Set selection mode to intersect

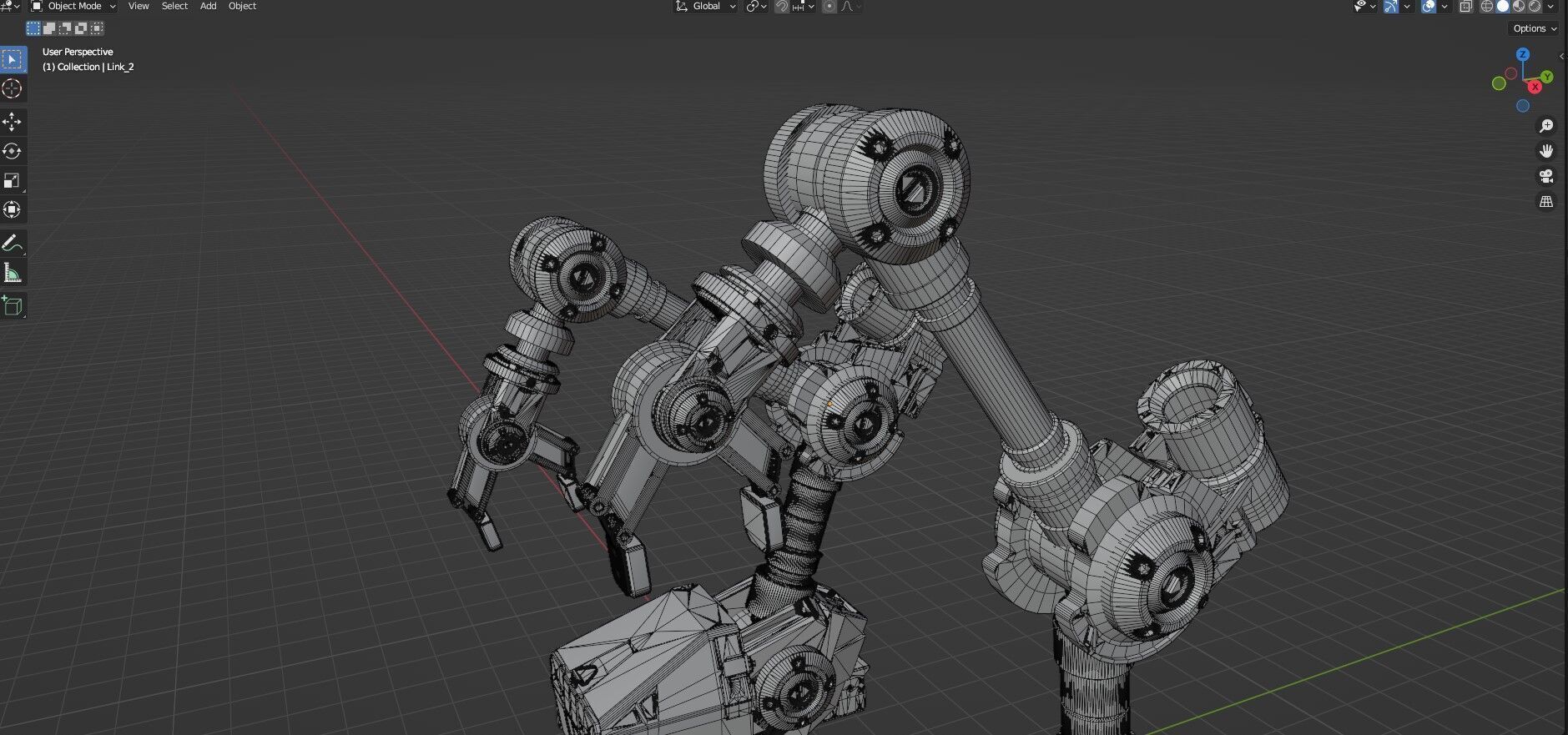(x=97, y=28)
